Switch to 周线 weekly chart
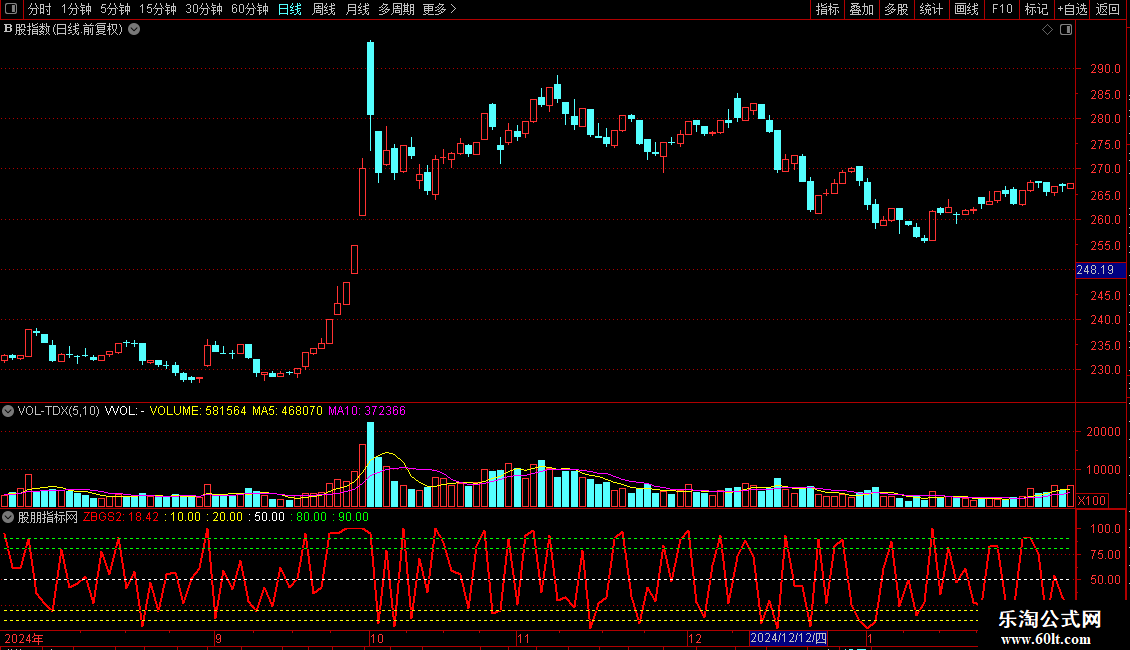Image resolution: width=1130 pixels, height=650 pixels. pyautogui.click(x=324, y=9)
